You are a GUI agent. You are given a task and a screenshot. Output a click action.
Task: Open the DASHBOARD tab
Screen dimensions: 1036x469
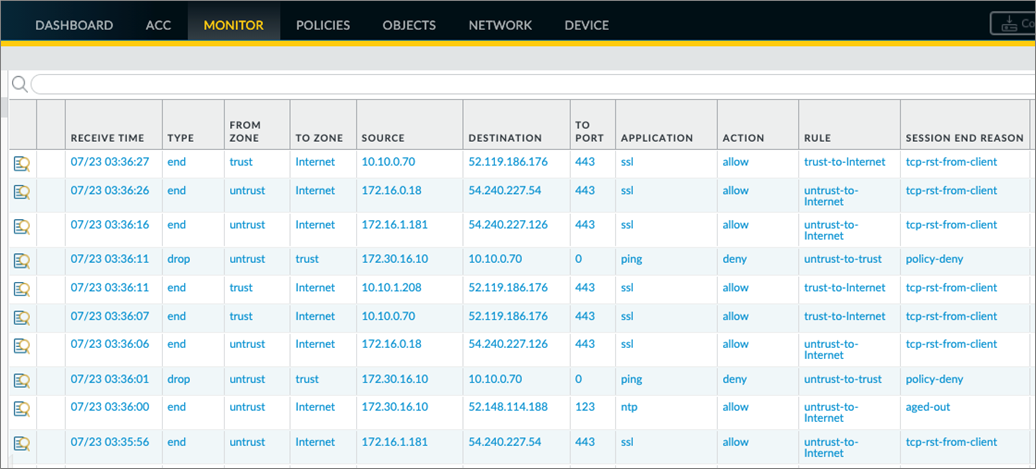tap(74, 26)
